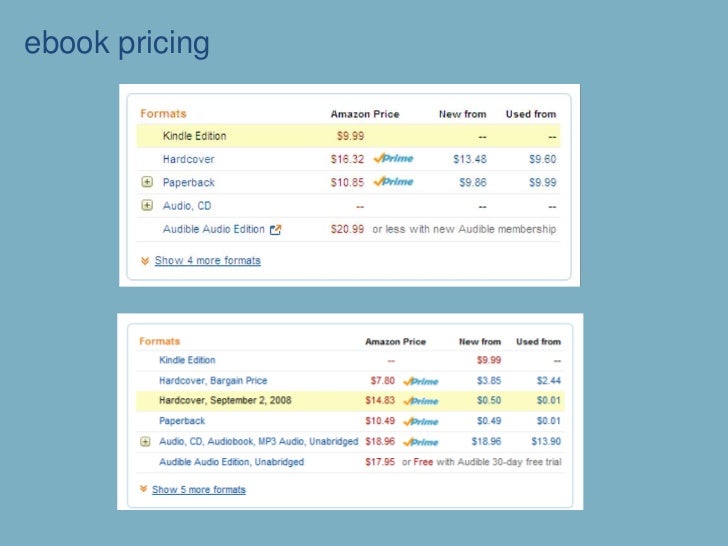Click Paperback used from $9.99 price
Viewport: 728px width, 546px height.
(542, 182)
